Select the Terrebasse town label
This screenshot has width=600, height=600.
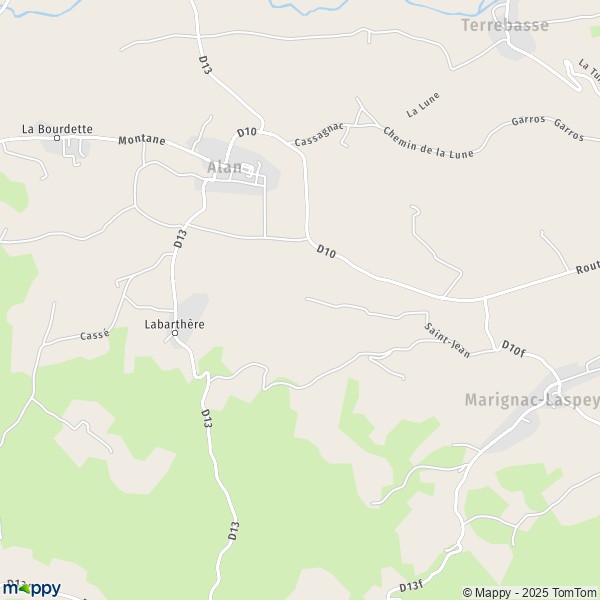505,25
